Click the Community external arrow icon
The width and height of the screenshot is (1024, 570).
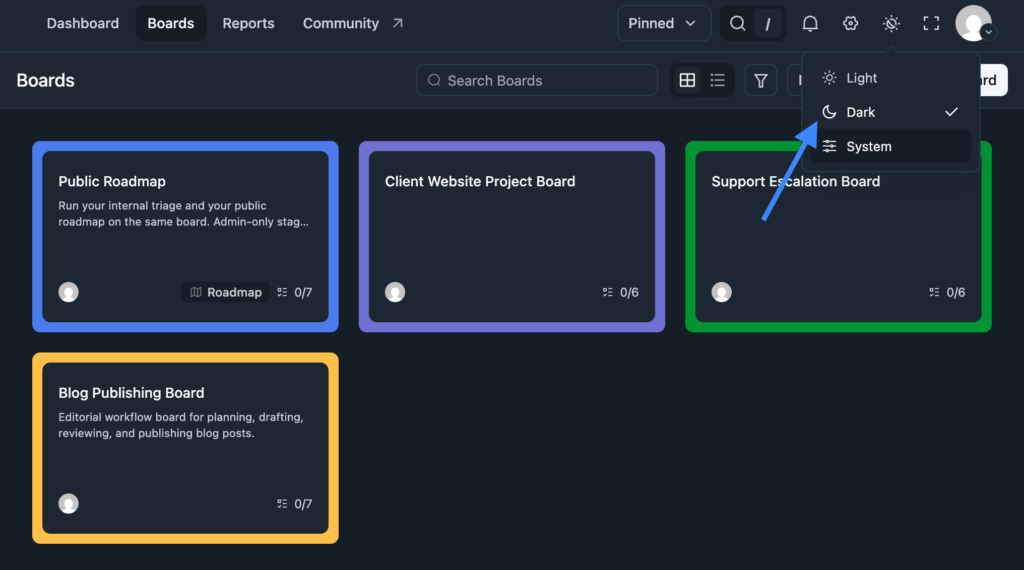click(398, 24)
